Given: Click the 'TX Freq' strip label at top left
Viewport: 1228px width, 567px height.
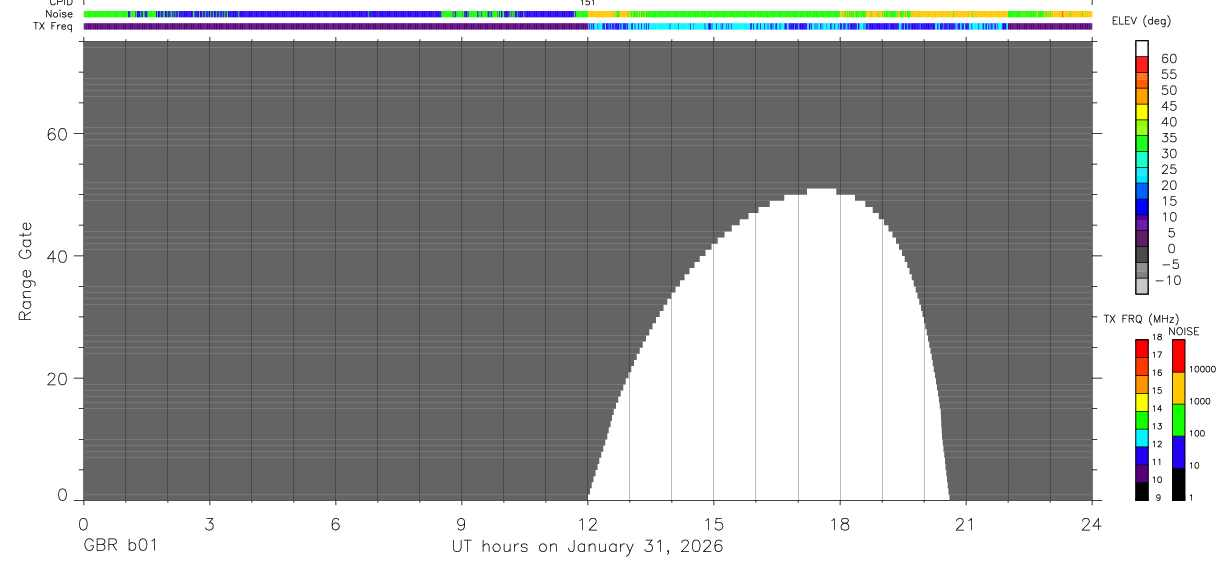Looking at the screenshot, I should [x=55, y=26].
